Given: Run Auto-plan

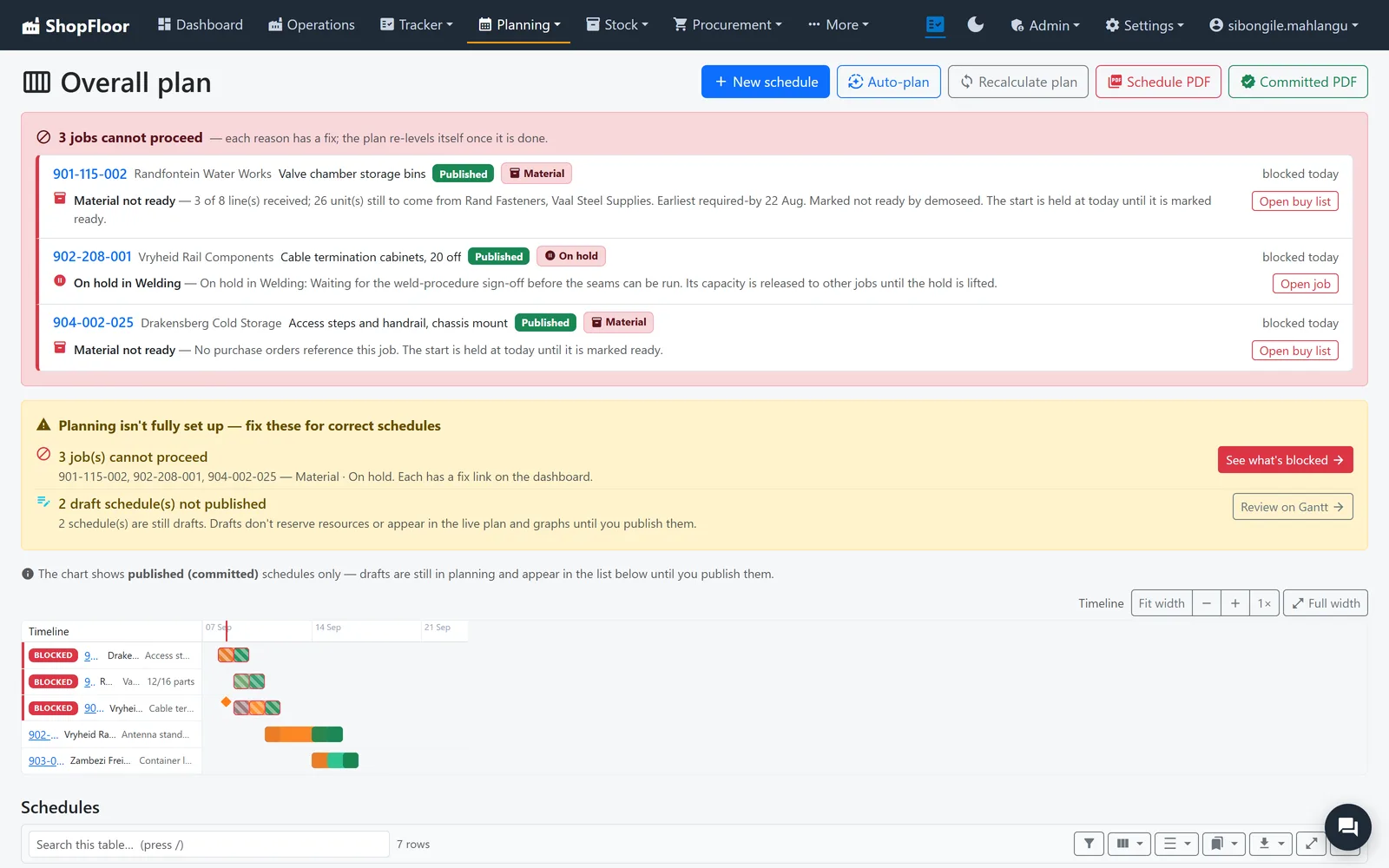Looking at the screenshot, I should pos(888,82).
